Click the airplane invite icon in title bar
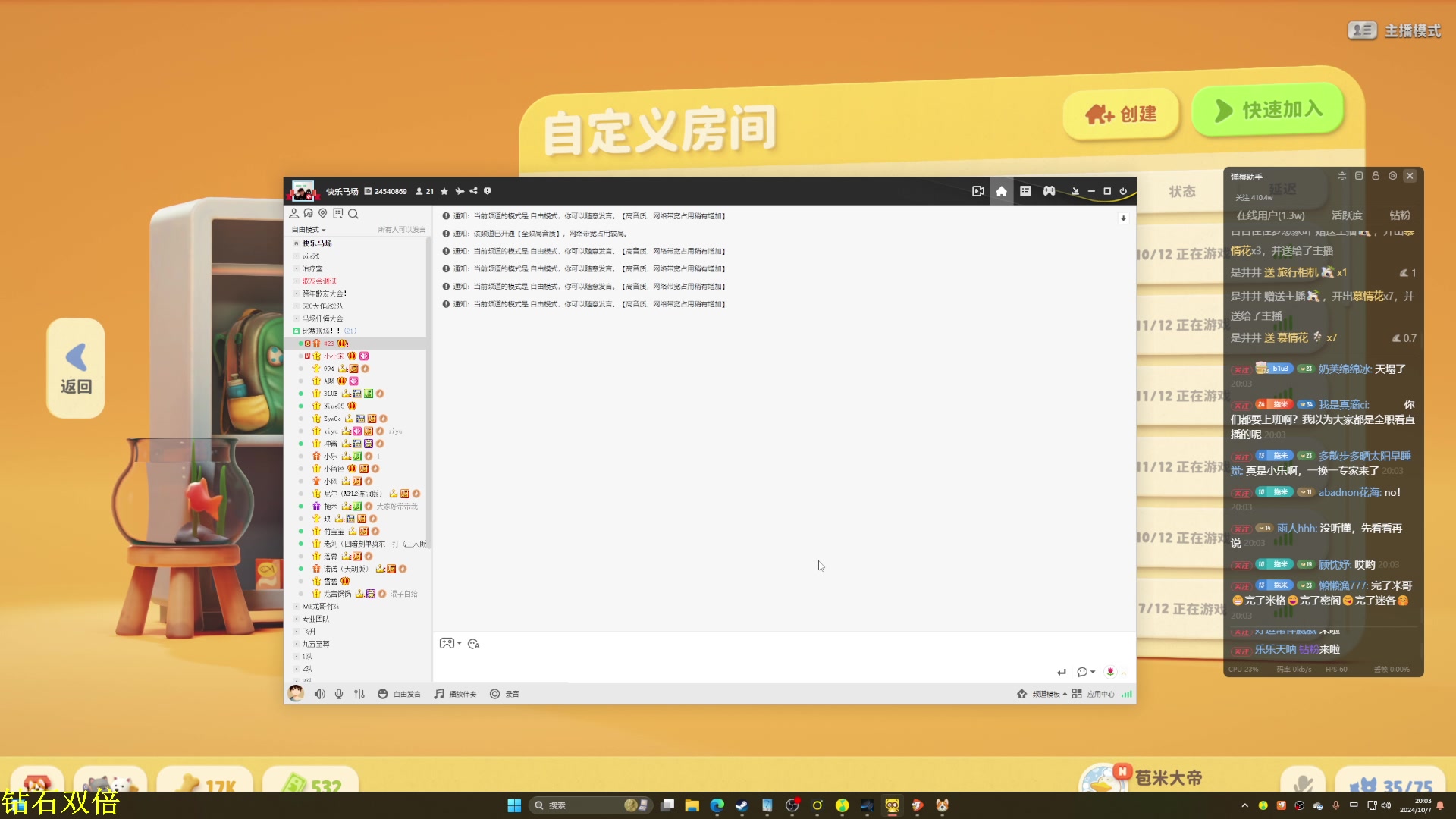Viewport: 1456px width, 819px height. click(x=460, y=191)
